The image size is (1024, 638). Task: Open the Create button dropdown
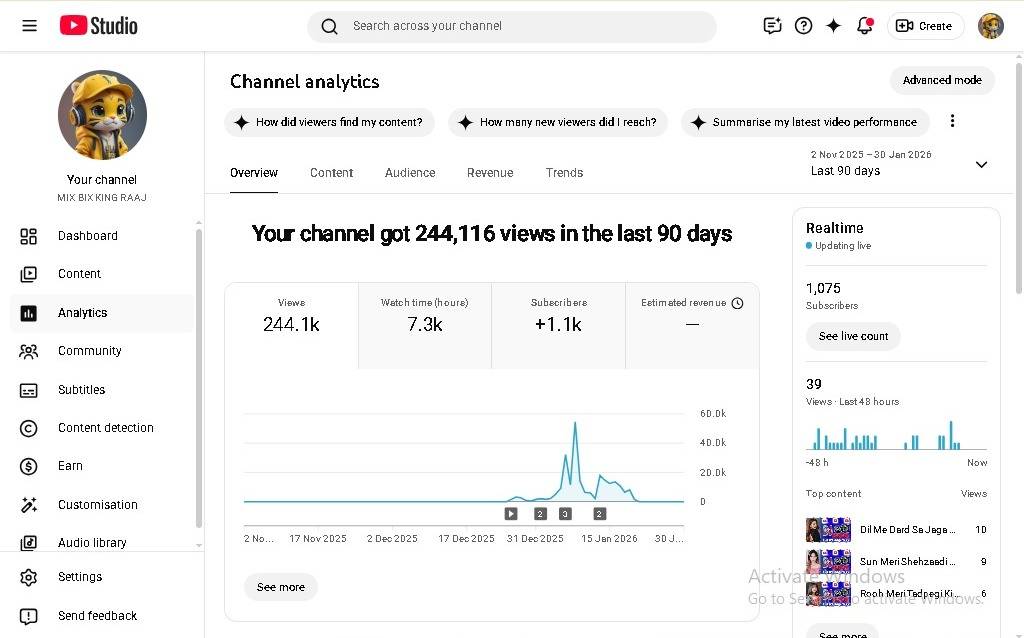[x=925, y=26]
